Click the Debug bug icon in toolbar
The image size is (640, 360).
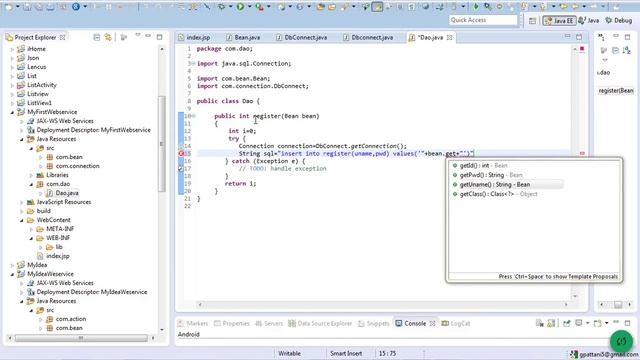[222, 7]
